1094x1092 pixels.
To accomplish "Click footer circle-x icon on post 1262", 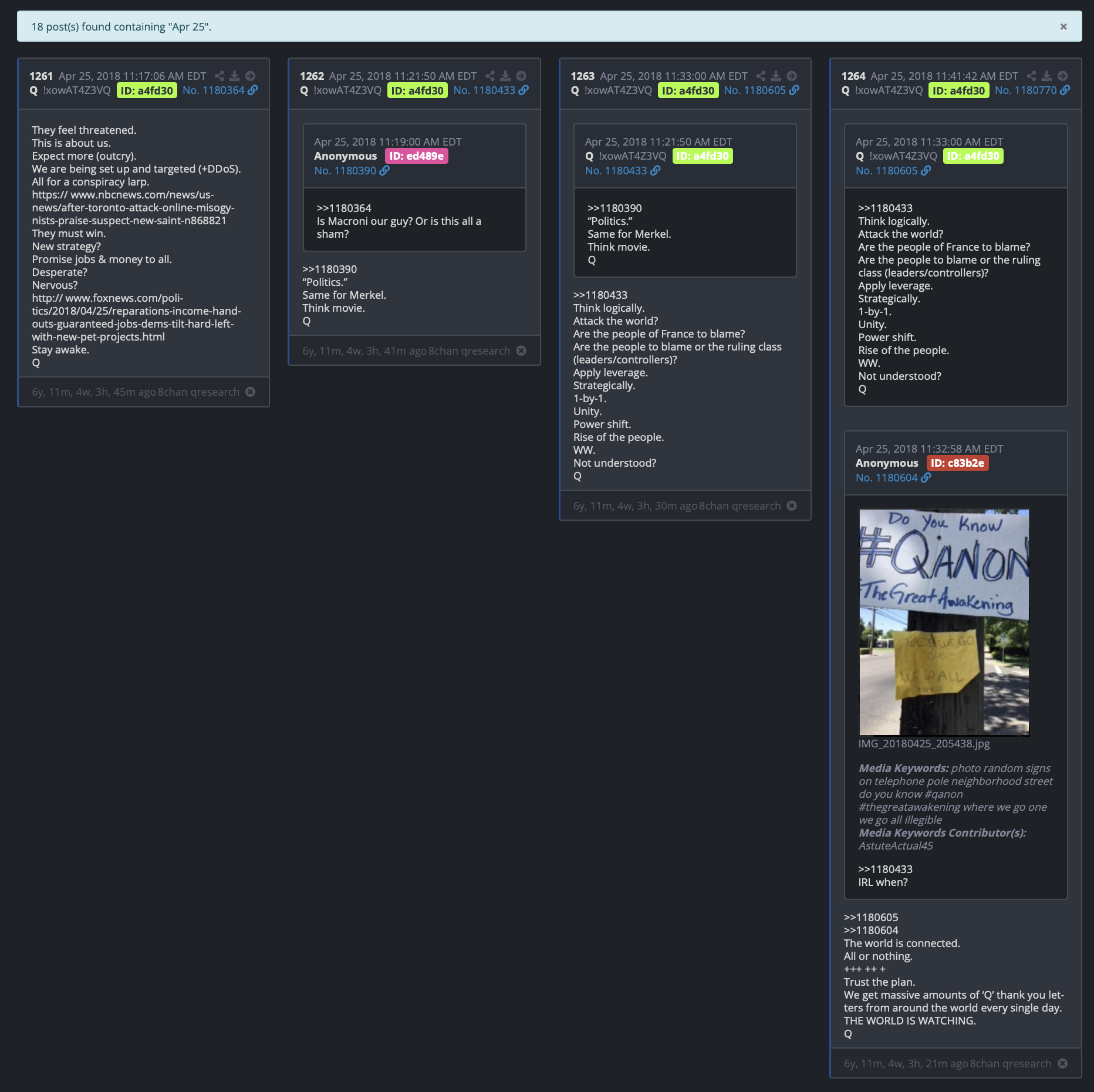I will point(521,351).
